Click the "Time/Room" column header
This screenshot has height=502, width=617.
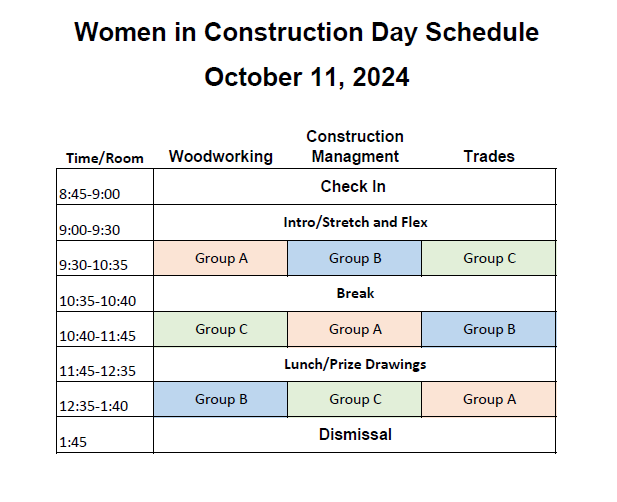point(105,158)
